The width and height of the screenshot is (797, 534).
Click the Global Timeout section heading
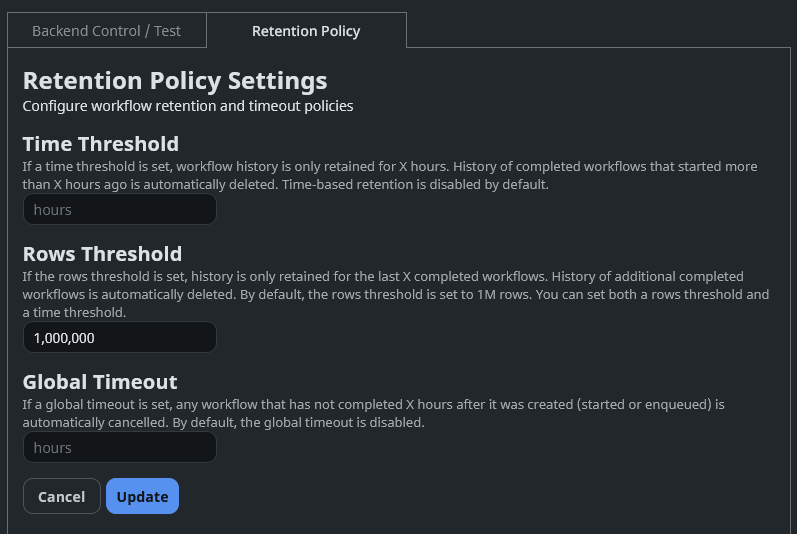100,382
